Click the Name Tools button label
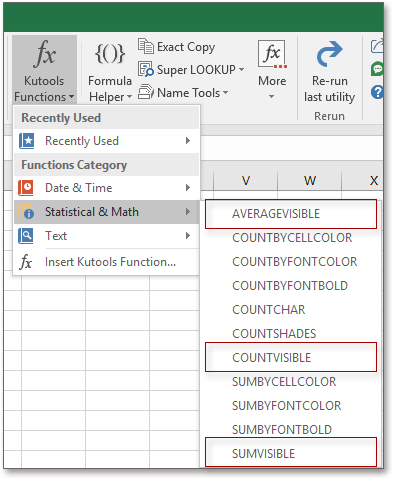The height and width of the screenshot is (479, 393). pyautogui.click(x=188, y=92)
